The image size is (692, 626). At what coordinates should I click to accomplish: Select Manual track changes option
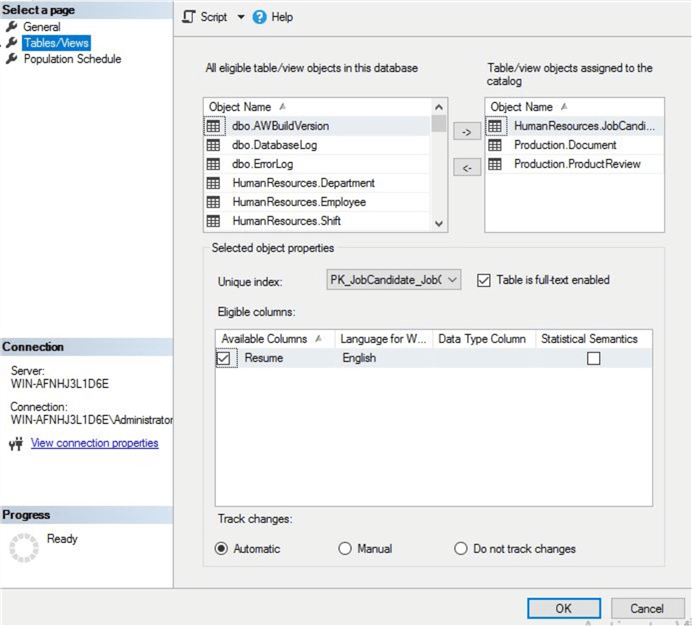tap(345, 548)
